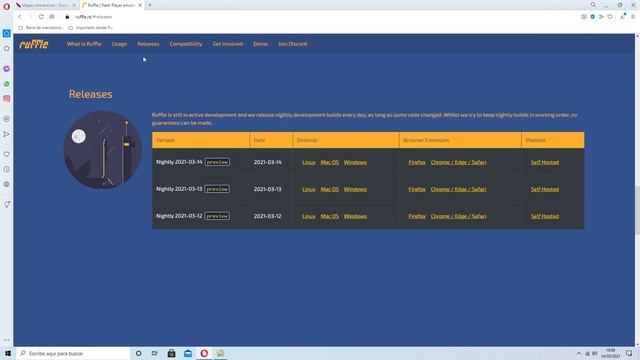View site security lock info
Screen dimensions: 640x360
click(x=67, y=17)
